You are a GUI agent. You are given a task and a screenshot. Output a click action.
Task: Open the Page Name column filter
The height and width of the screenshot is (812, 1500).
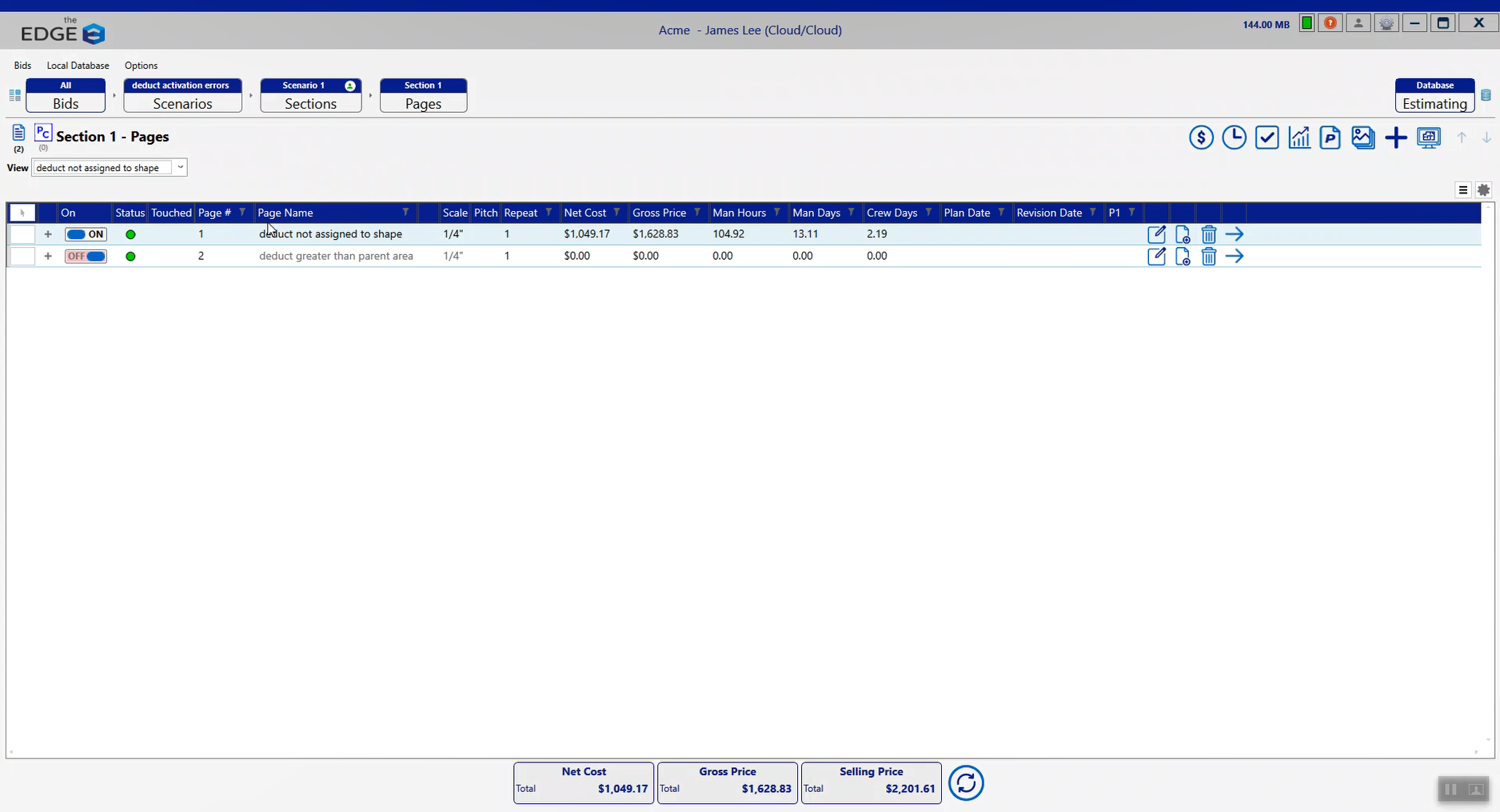coord(405,213)
